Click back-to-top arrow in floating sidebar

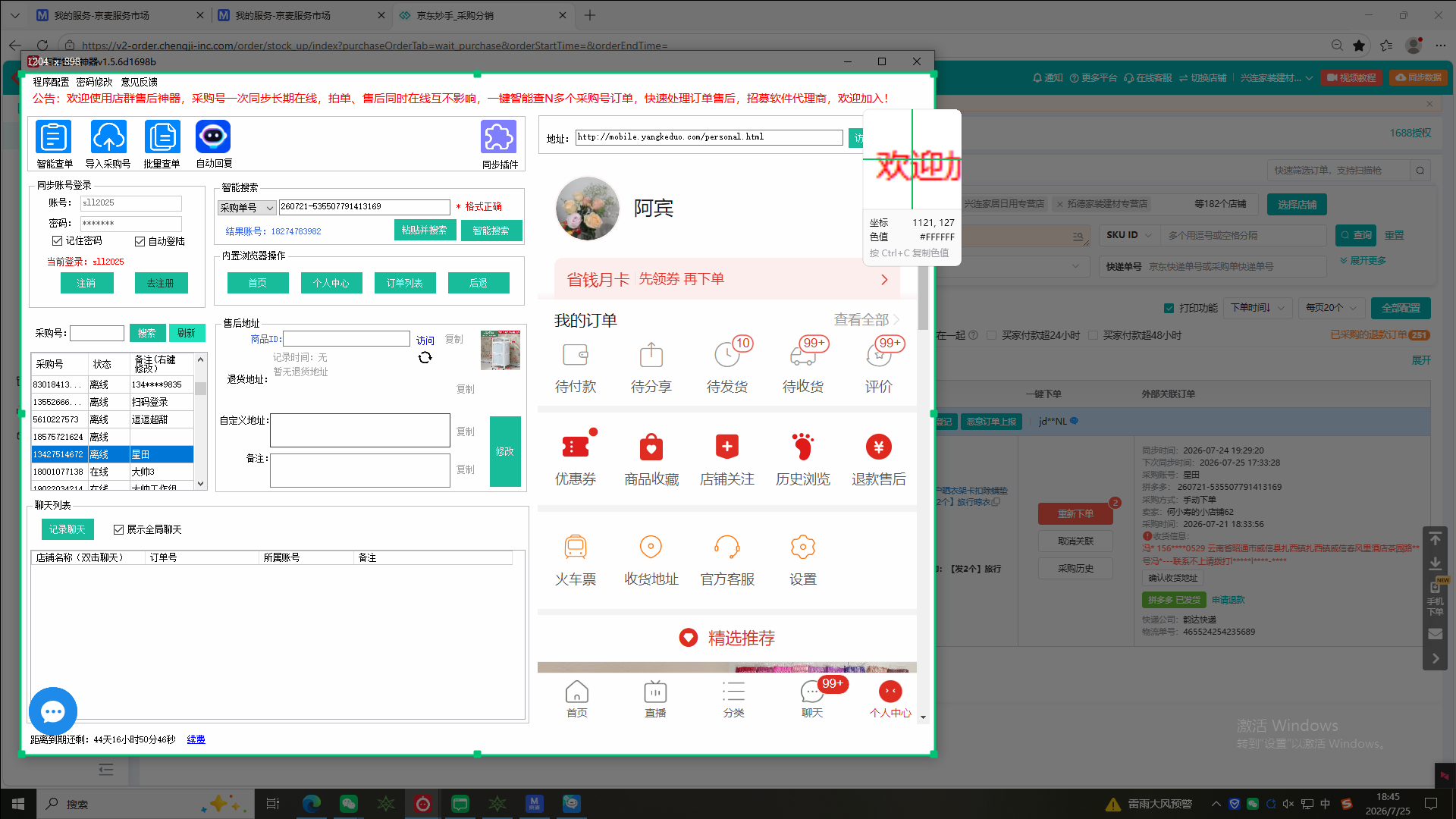coord(1436,538)
